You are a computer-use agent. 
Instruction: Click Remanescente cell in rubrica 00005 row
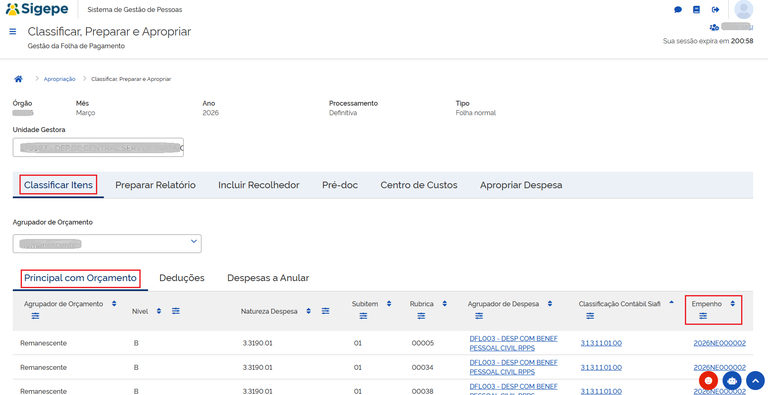tap(43, 343)
